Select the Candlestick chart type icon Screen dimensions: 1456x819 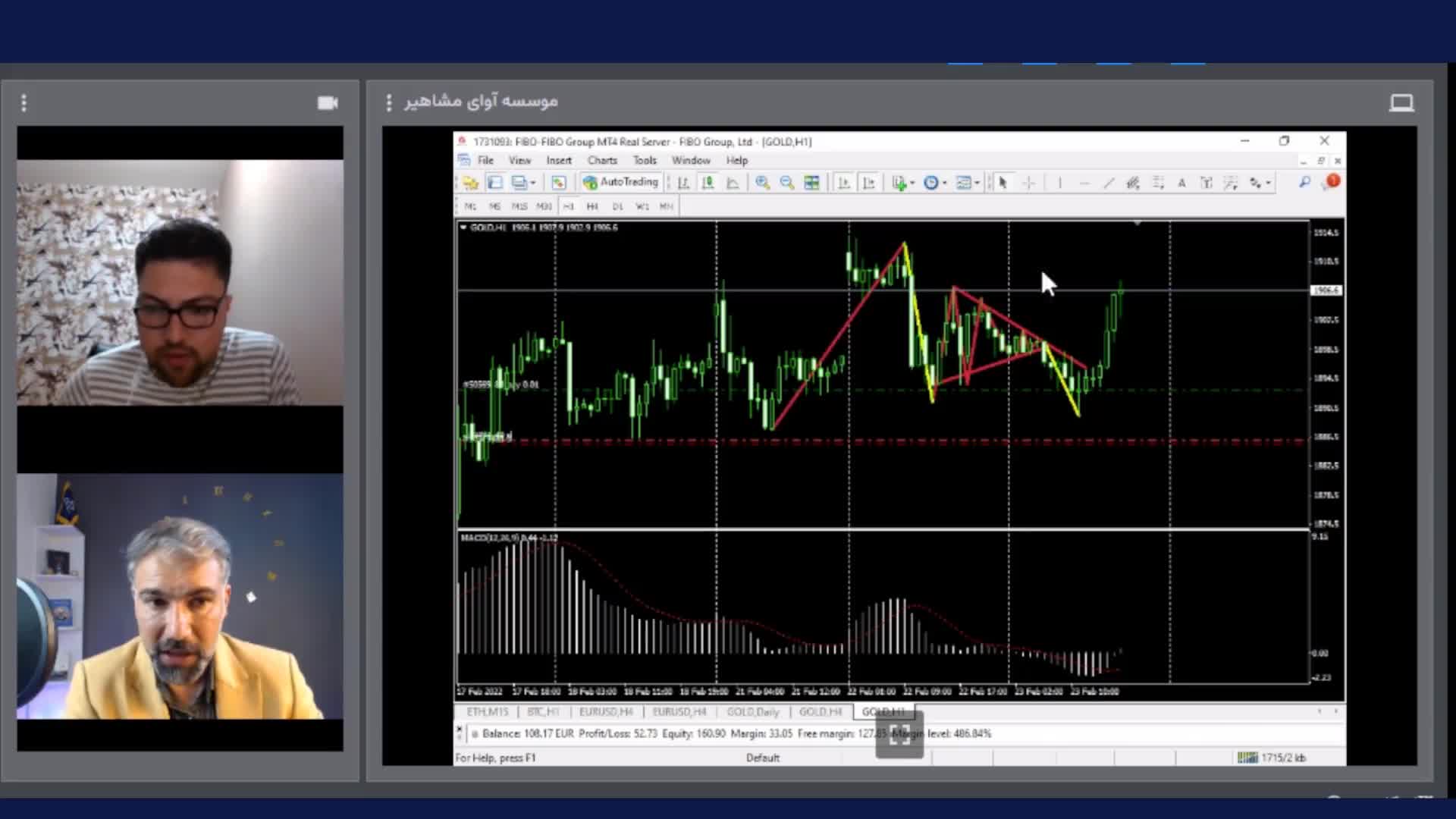coord(708,183)
